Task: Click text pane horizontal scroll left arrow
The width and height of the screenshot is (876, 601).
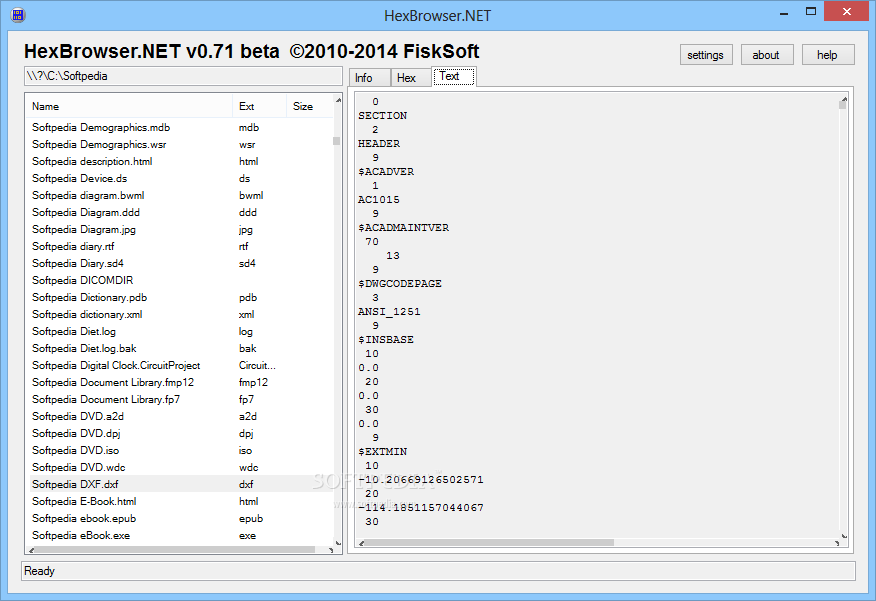Action: 361,543
